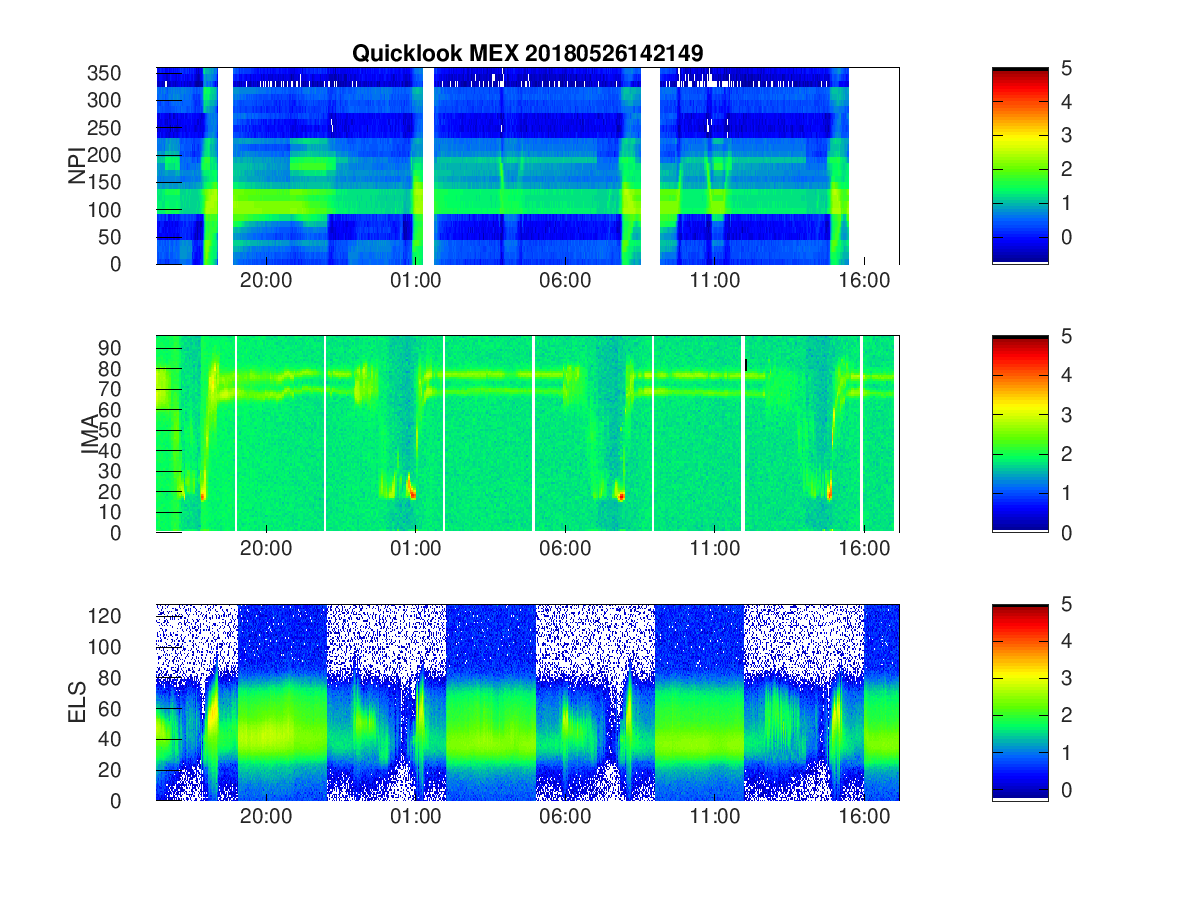Click inside the IMA spectrogram panel
The image size is (1200, 900).
point(527,434)
